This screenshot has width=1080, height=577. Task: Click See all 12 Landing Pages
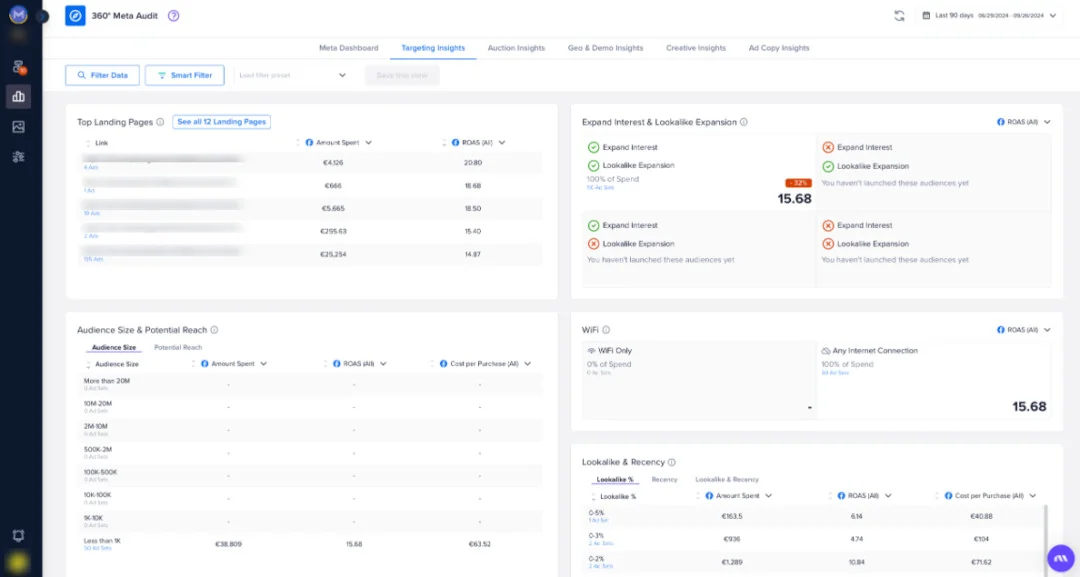(222, 122)
